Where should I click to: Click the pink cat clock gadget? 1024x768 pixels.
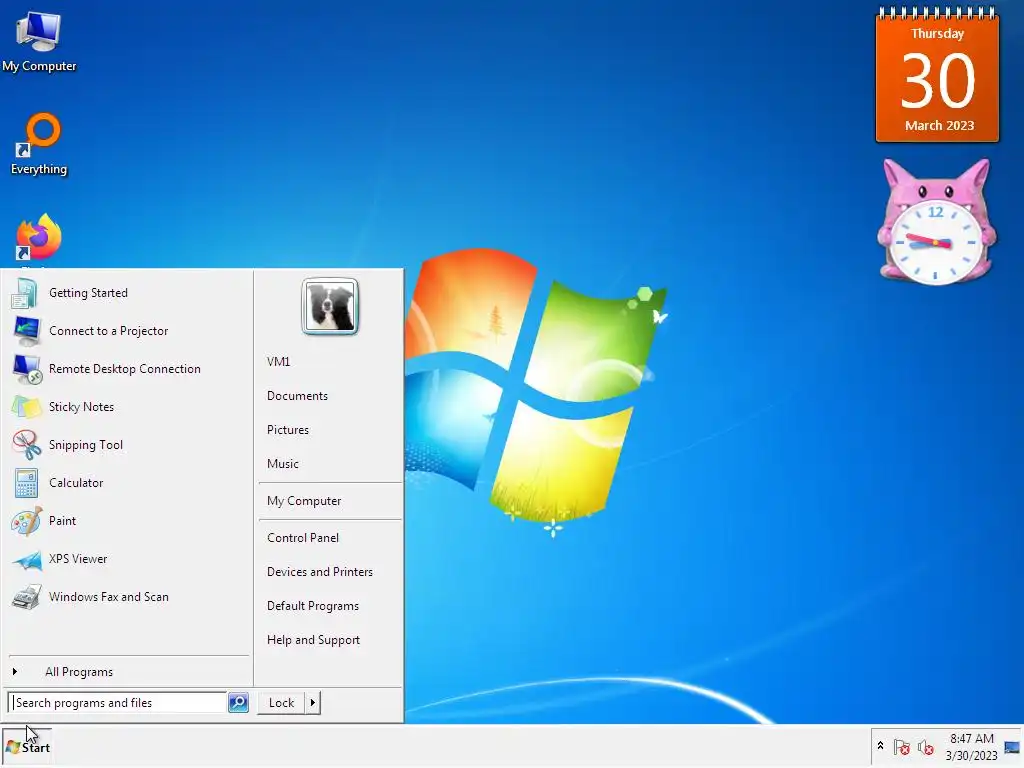936,222
